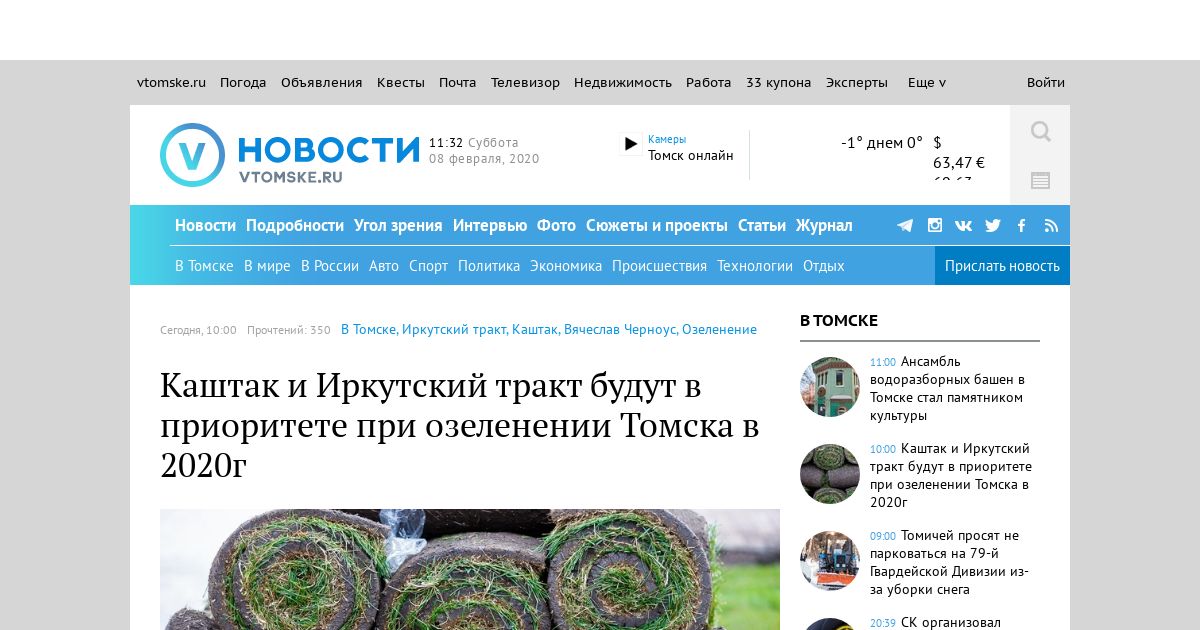Open 'Фото' menu item
The width and height of the screenshot is (1200, 630).
coord(556,225)
